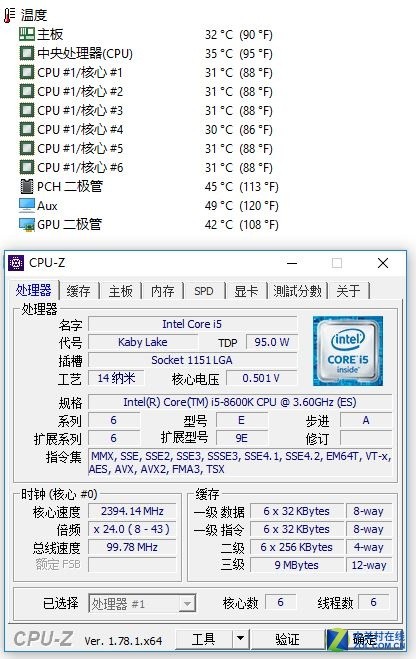416x659 pixels.
Task: Switch to the 内存 tab
Action: pos(162,291)
